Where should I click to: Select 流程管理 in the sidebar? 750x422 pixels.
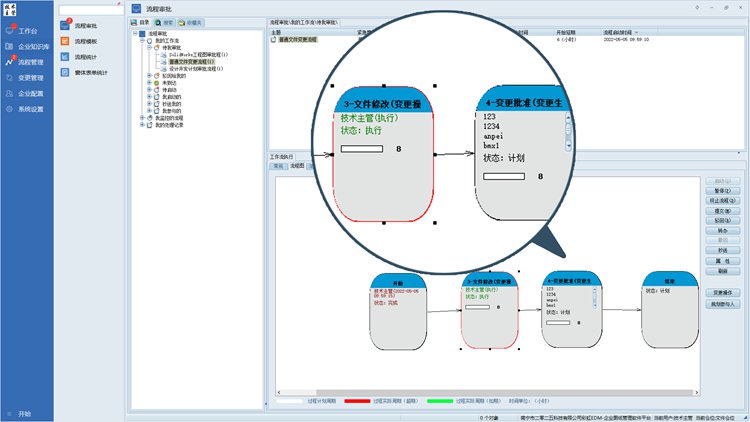pos(30,62)
